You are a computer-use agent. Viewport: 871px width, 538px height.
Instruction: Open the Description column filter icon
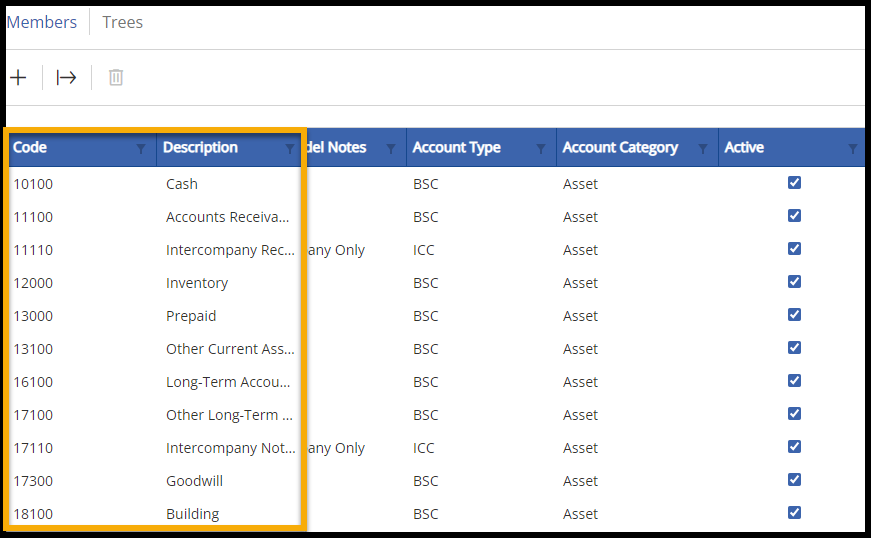click(x=290, y=149)
